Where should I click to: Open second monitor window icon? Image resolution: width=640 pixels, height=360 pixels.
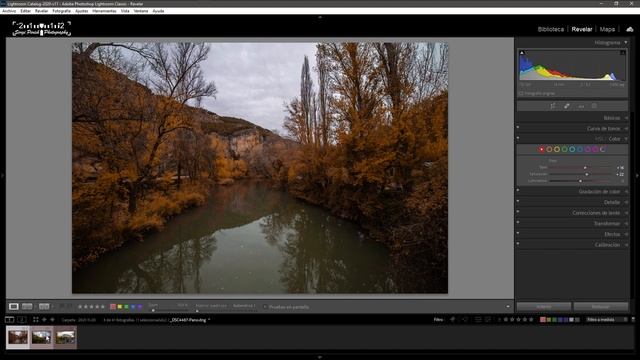[22, 320]
